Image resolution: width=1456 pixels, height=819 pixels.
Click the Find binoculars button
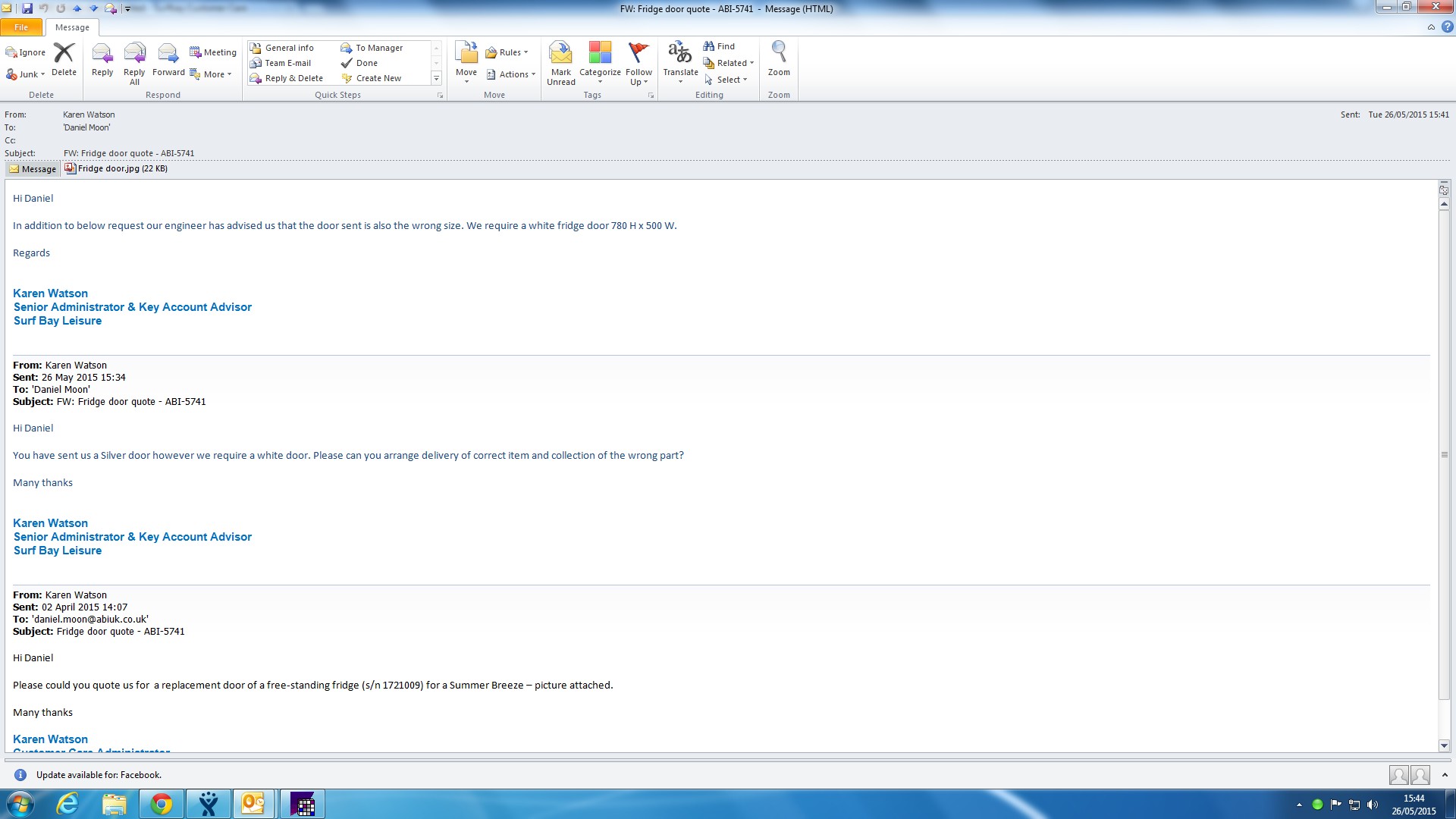[719, 46]
